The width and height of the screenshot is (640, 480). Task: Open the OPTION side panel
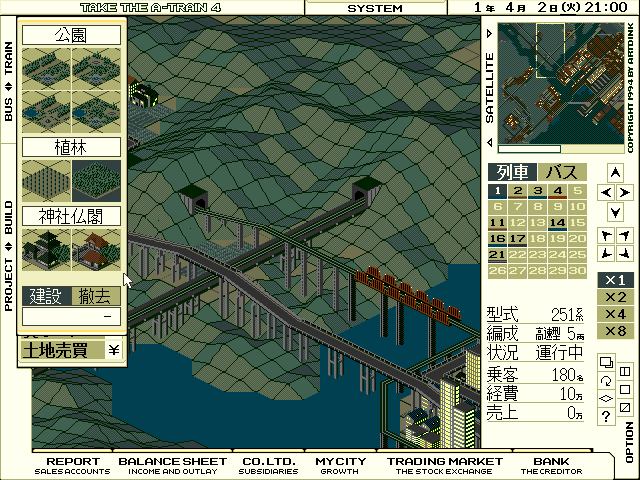tap(629, 442)
